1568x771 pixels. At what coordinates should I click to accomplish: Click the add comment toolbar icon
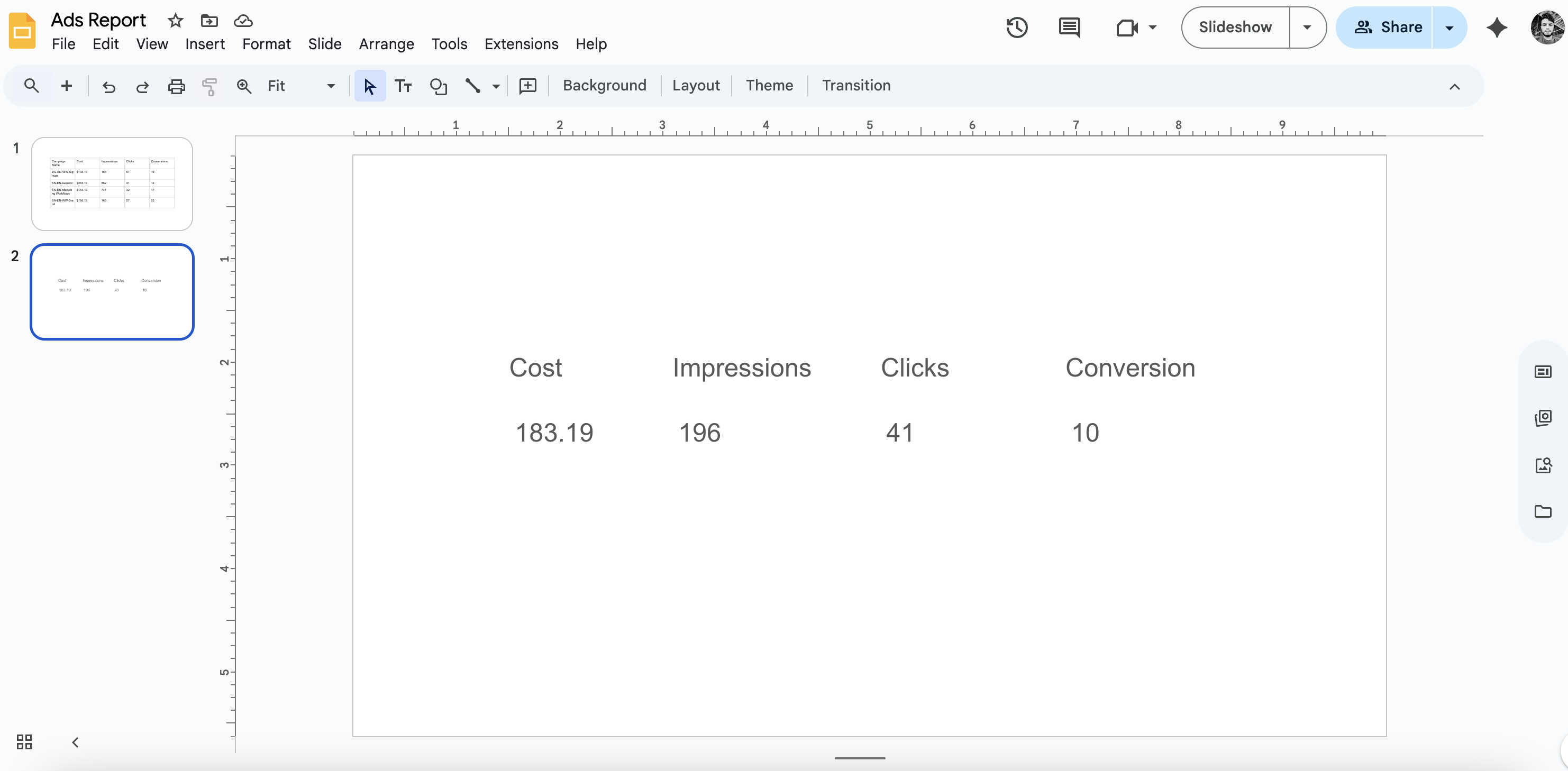(527, 86)
